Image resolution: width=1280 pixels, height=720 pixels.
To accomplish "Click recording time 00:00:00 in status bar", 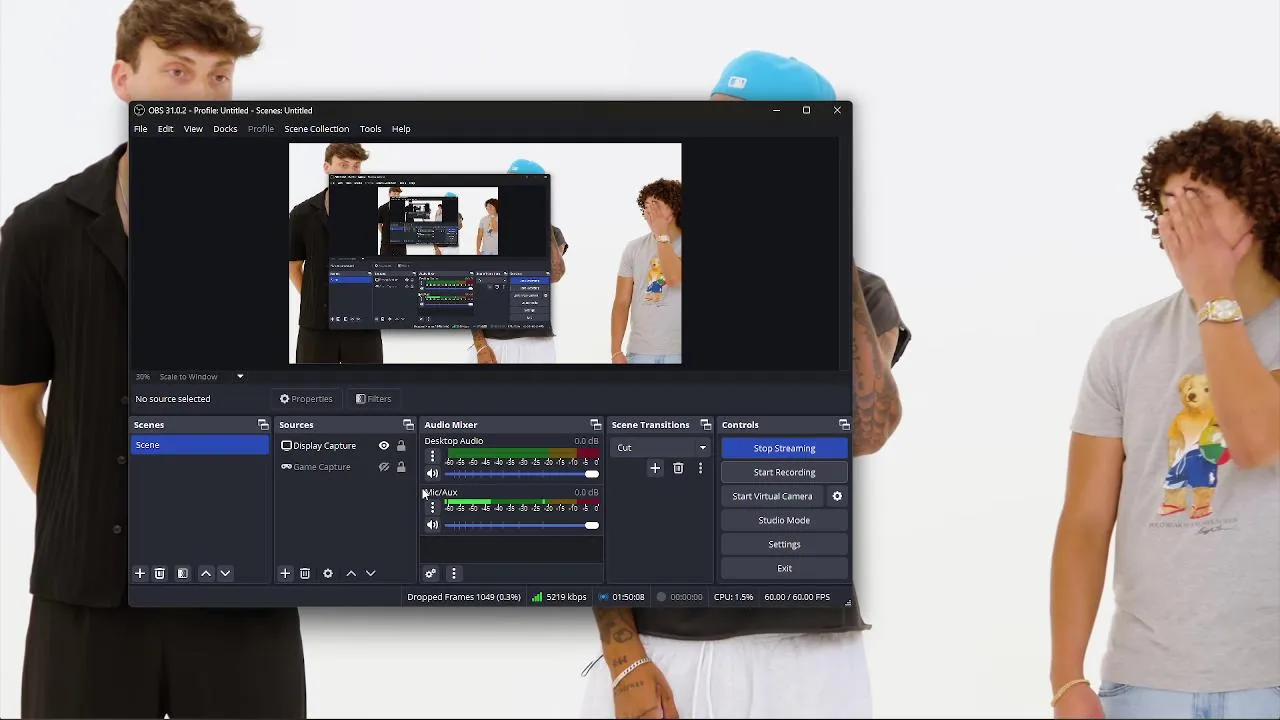I will coord(679,597).
